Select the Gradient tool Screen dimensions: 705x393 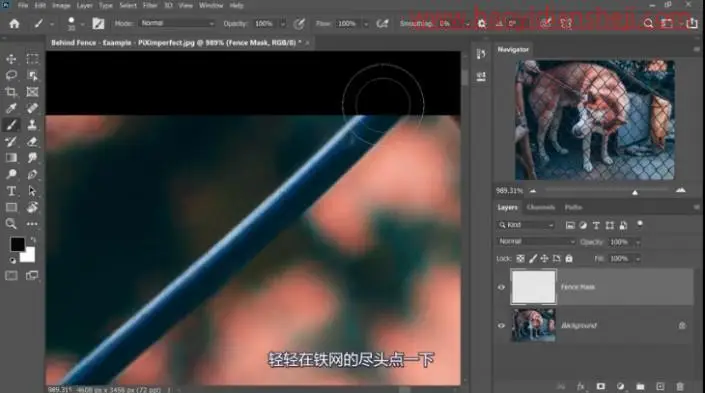coord(11,158)
